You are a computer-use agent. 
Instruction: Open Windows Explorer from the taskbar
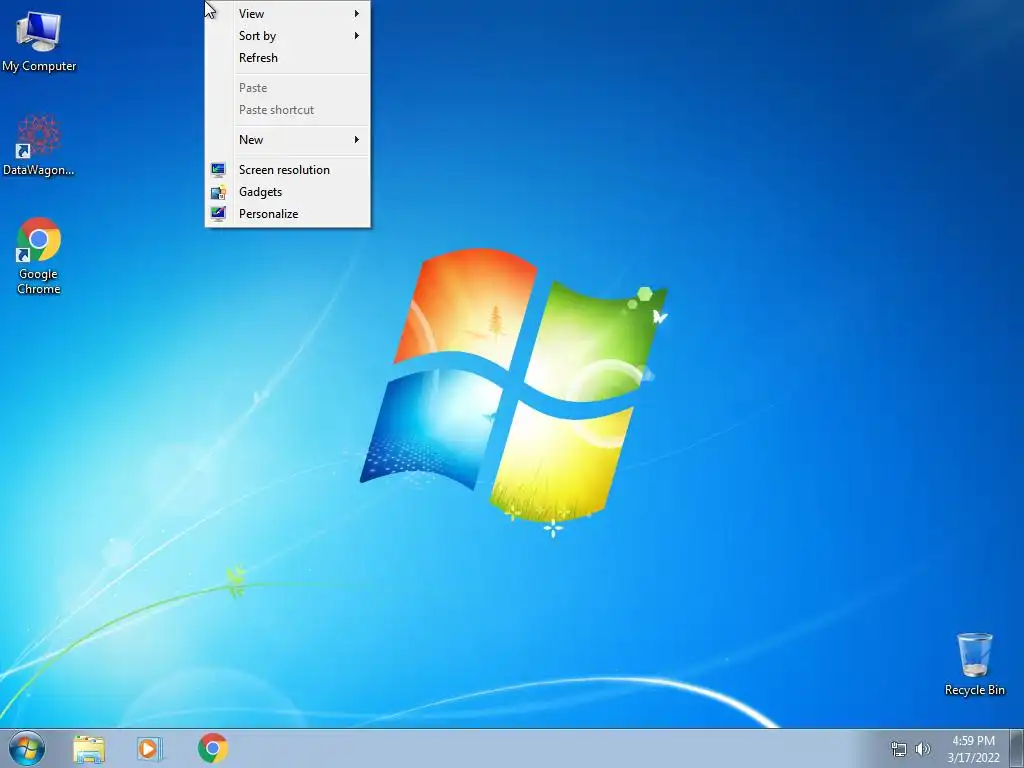89,749
